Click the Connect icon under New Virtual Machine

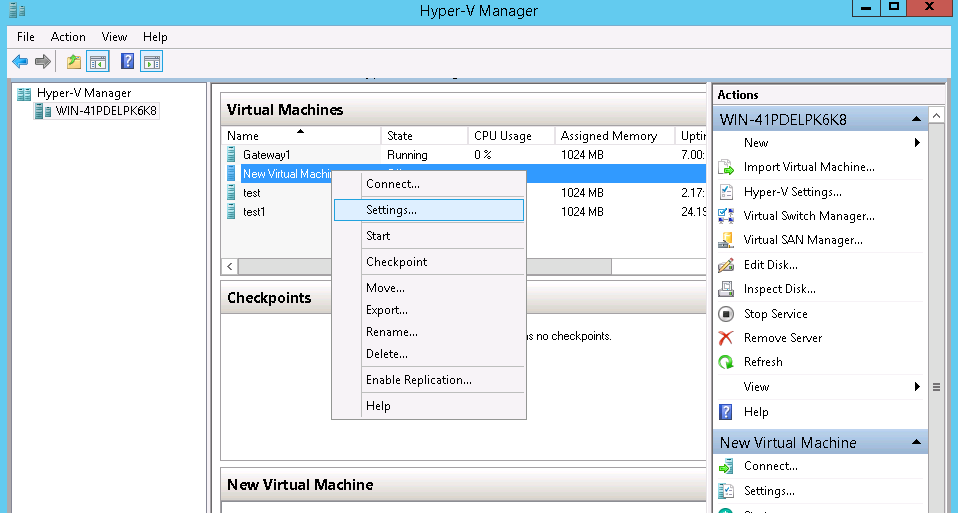726,467
